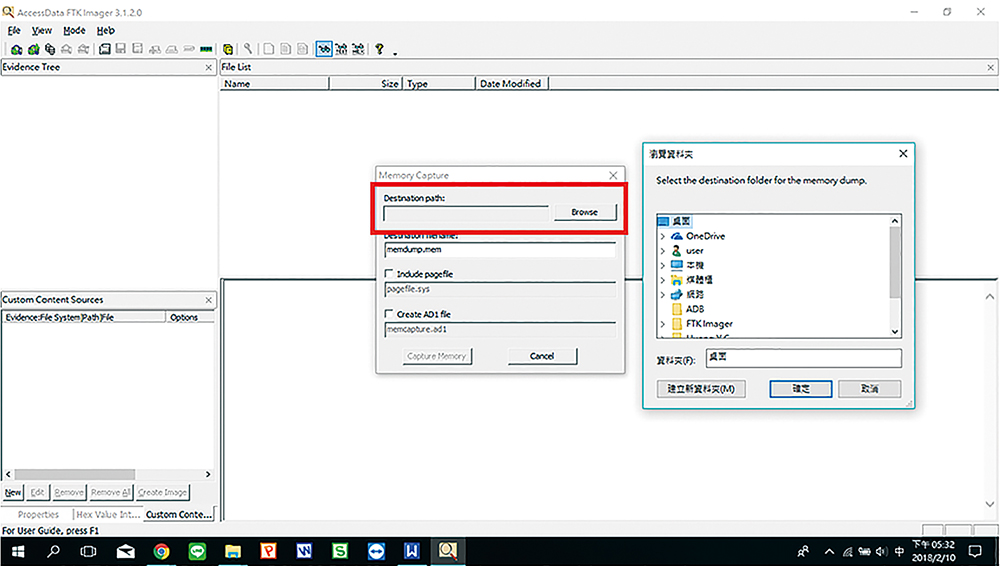Viewport: 1000px width, 566px height.
Task: Click the green Capture Memory toolbar icon
Action: click(206, 49)
